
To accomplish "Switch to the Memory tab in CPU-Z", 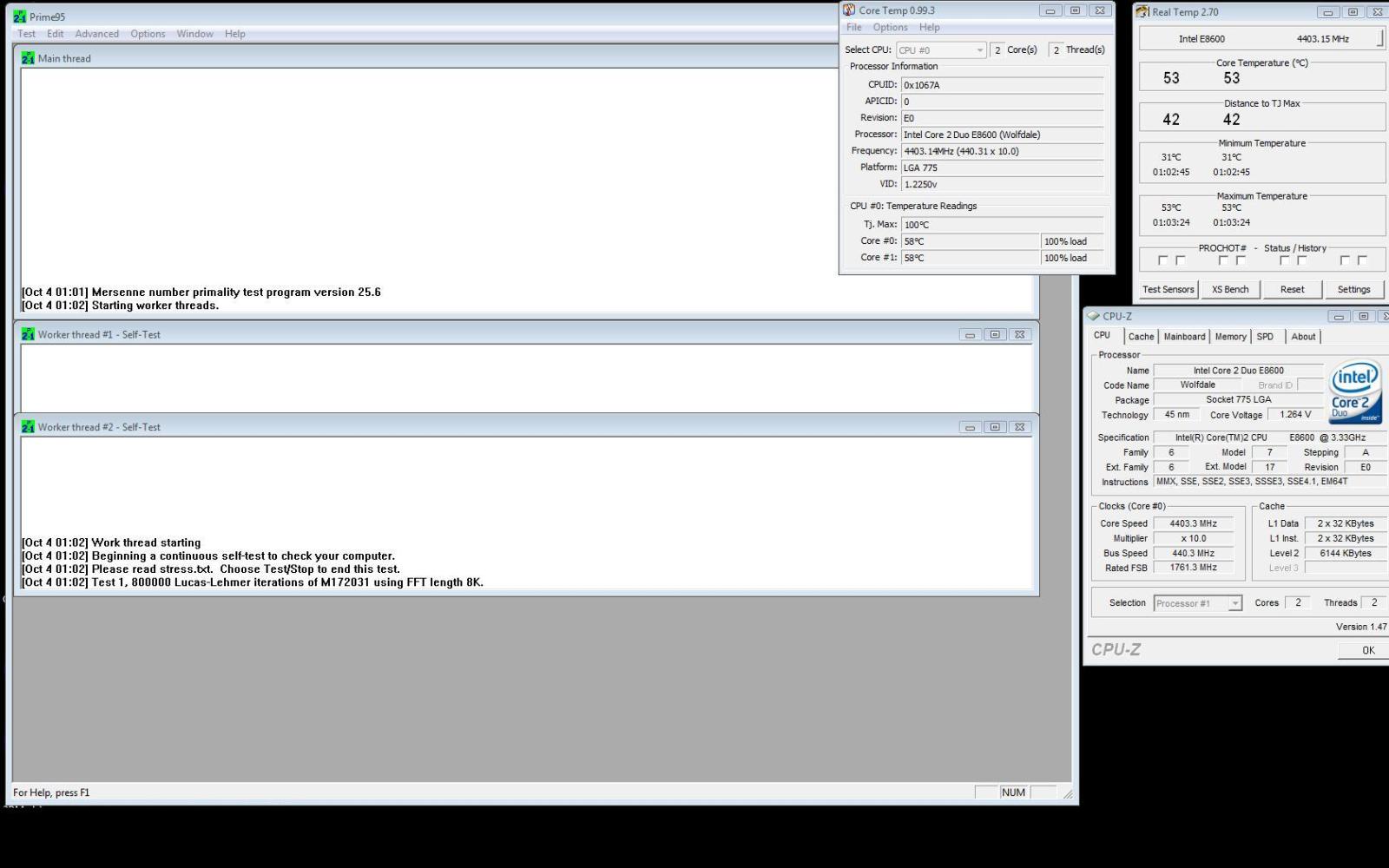I will click(1230, 337).
